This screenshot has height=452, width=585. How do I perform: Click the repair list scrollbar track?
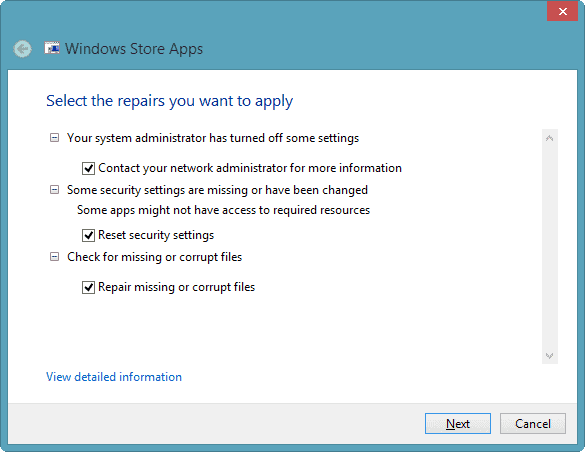pyautogui.click(x=550, y=247)
